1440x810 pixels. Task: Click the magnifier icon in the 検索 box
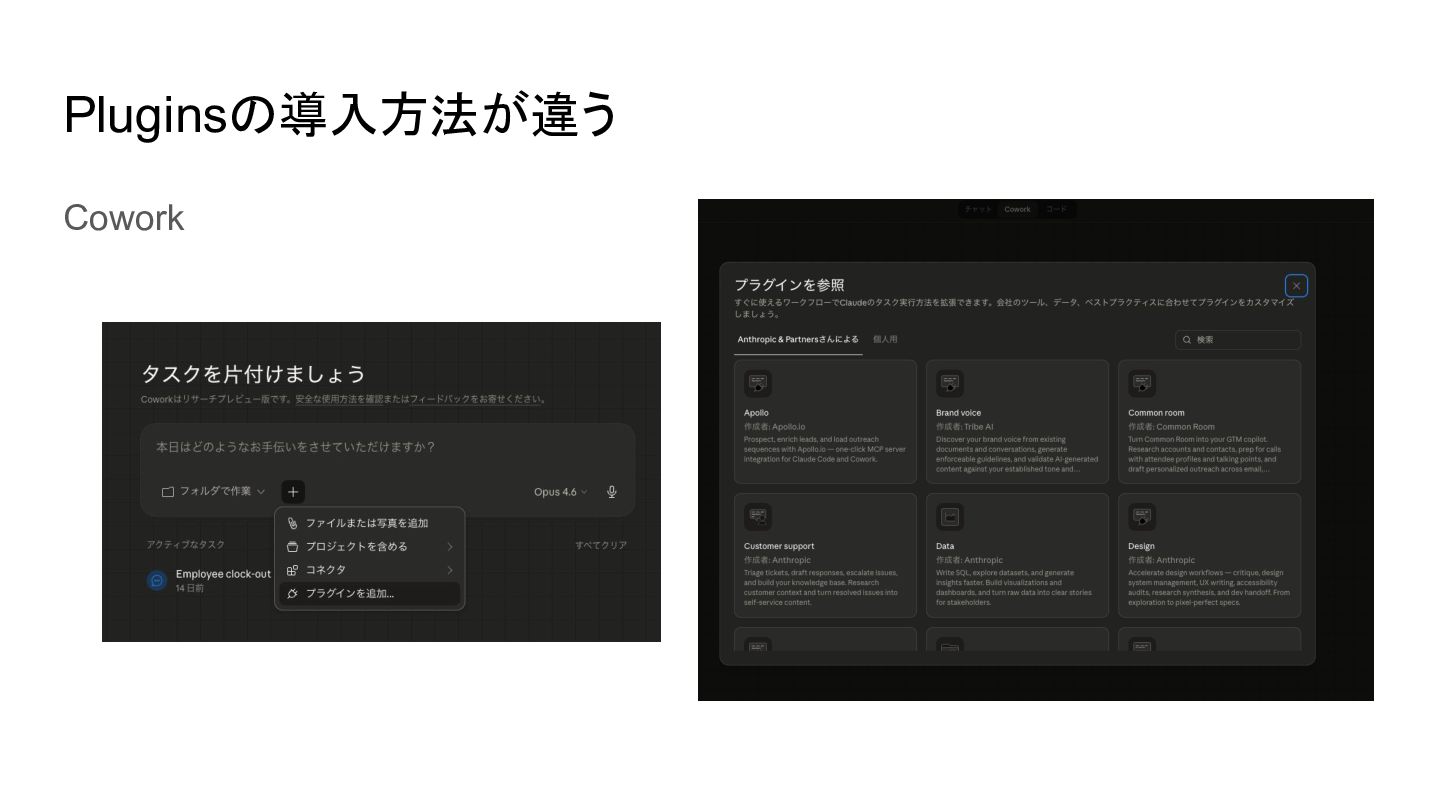pos(1187,340)
